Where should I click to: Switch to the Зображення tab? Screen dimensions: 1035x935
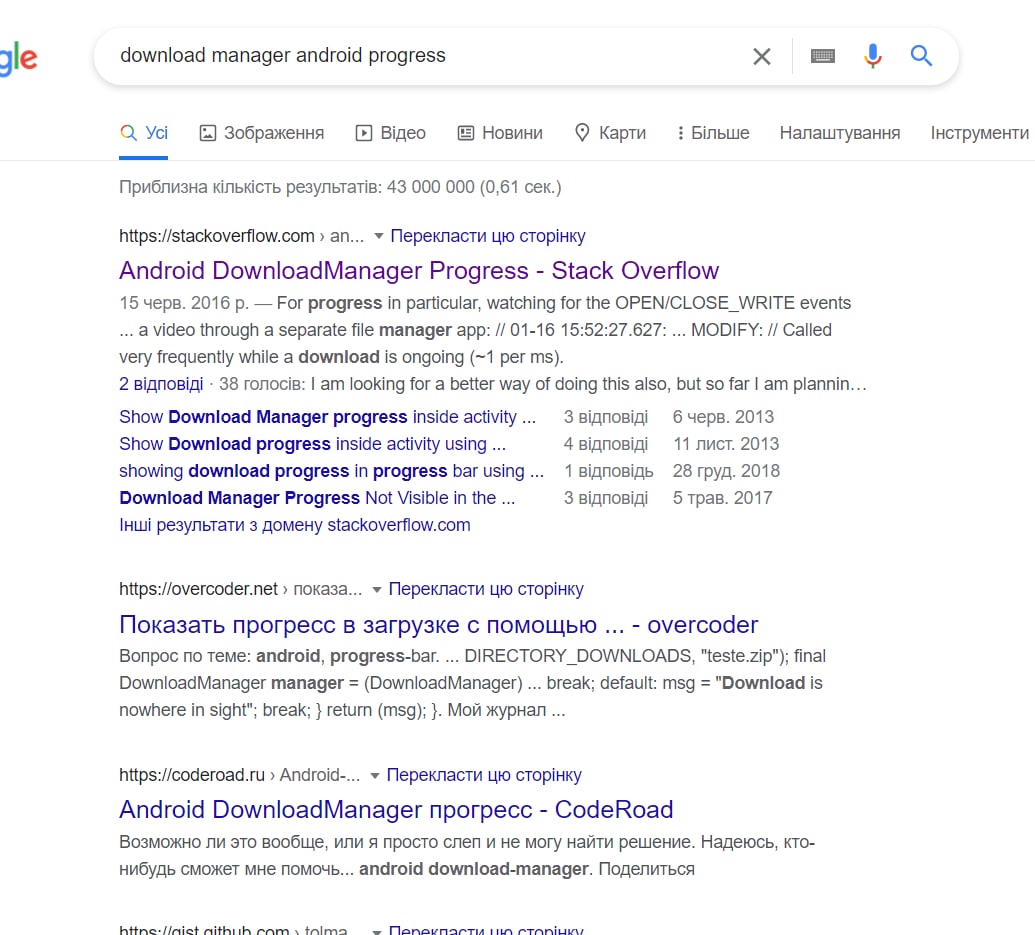coord(261,133)
